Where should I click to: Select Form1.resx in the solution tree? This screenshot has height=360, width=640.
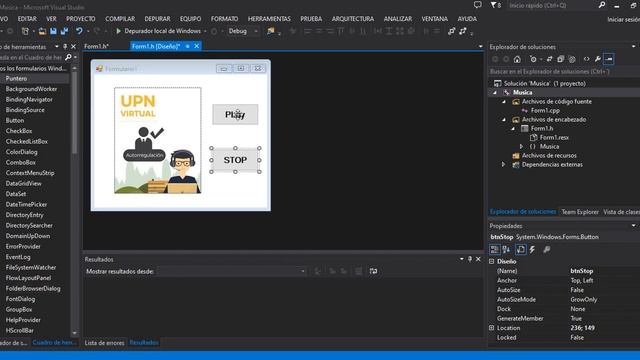pyautogui.click(x=554, y=138)
